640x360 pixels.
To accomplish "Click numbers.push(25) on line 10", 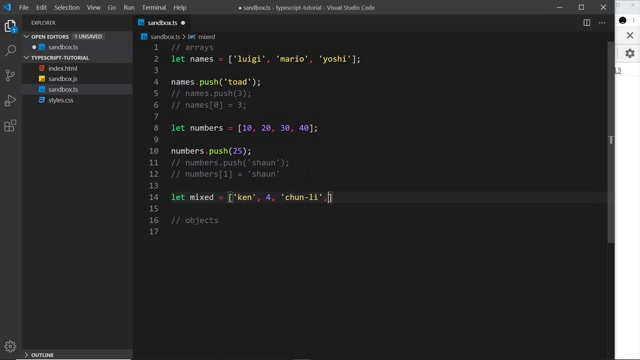I will [x=211, y=151].
